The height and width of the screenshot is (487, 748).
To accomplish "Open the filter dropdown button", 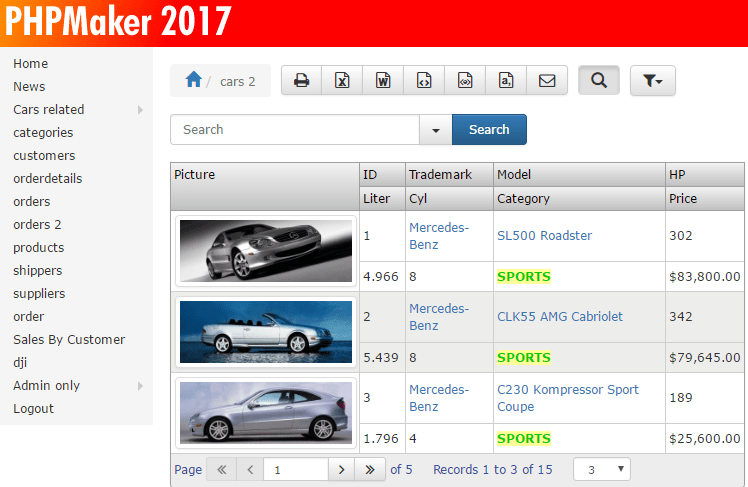I will point(653,81).
